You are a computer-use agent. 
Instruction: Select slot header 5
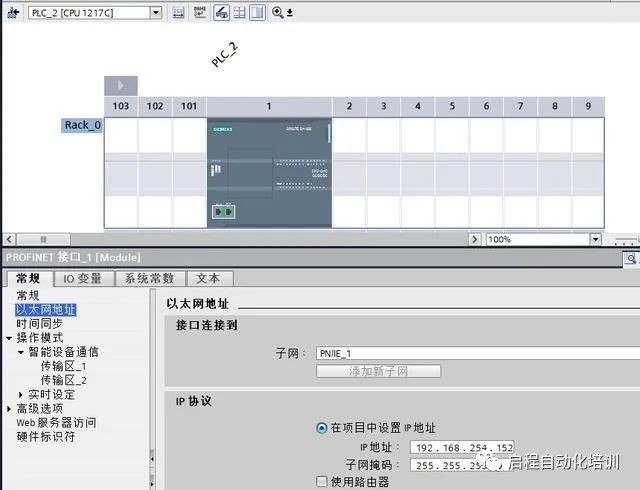452,106
